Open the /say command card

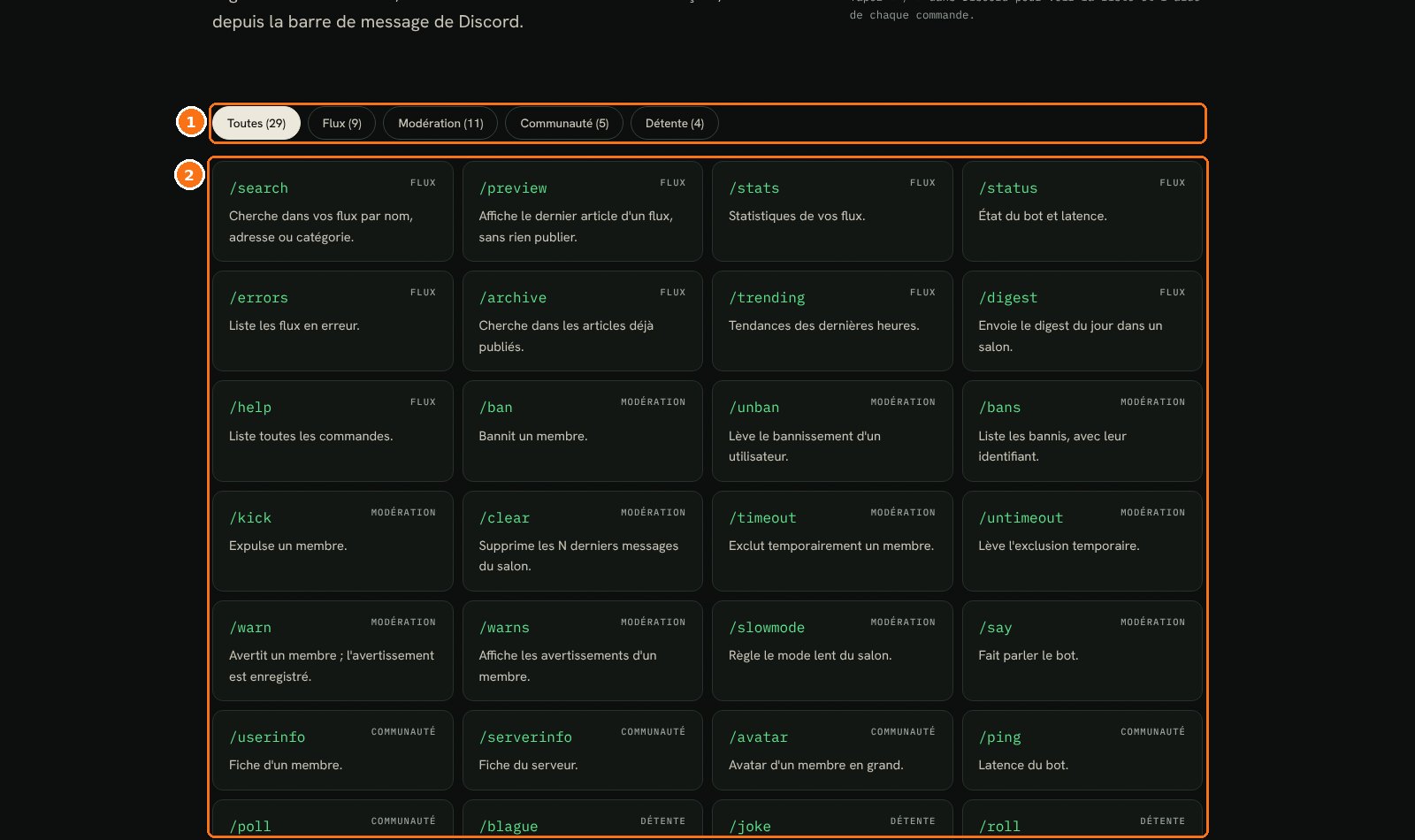(x=1082, y=651)
